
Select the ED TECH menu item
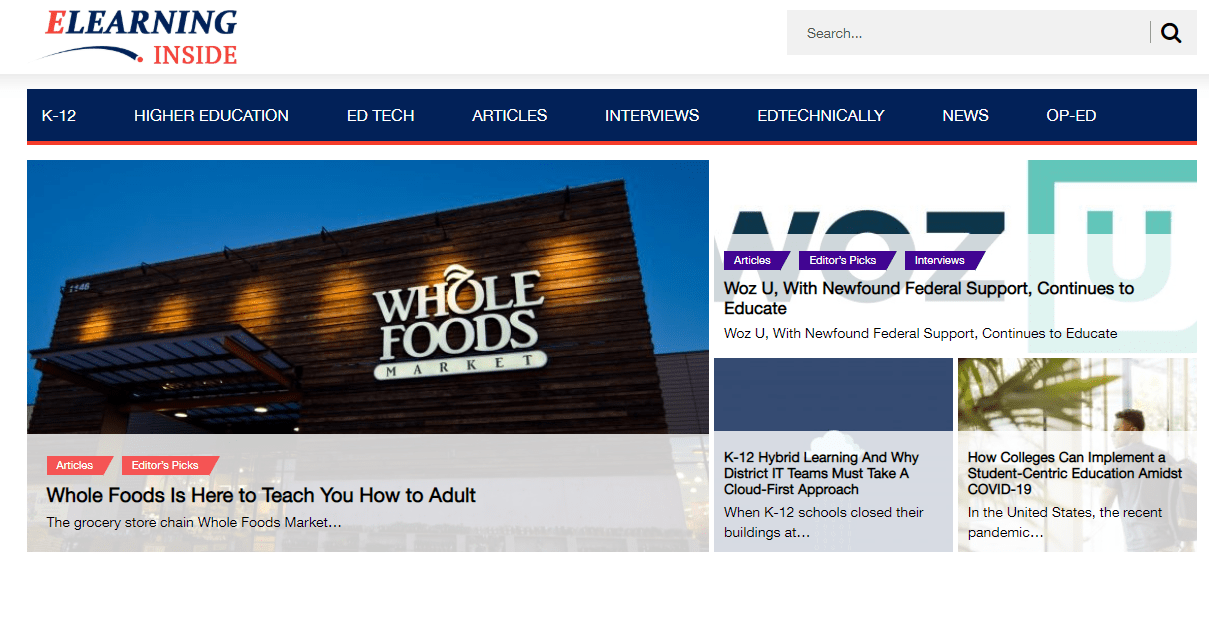380,115
